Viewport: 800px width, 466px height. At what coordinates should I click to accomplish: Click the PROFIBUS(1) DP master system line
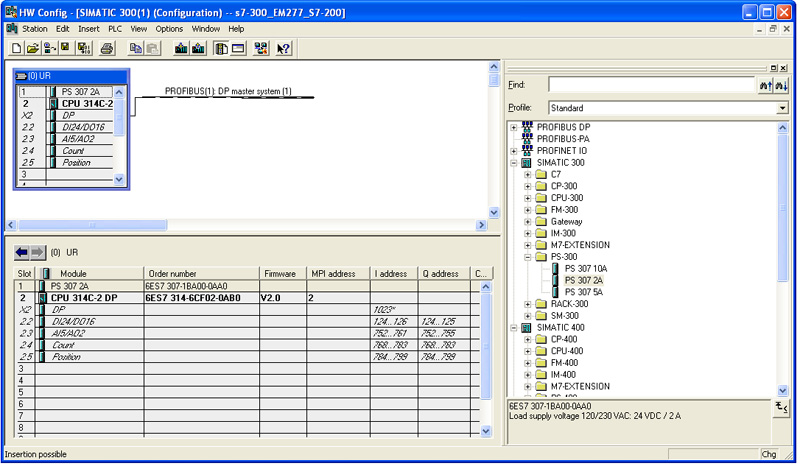coord(228,96)
